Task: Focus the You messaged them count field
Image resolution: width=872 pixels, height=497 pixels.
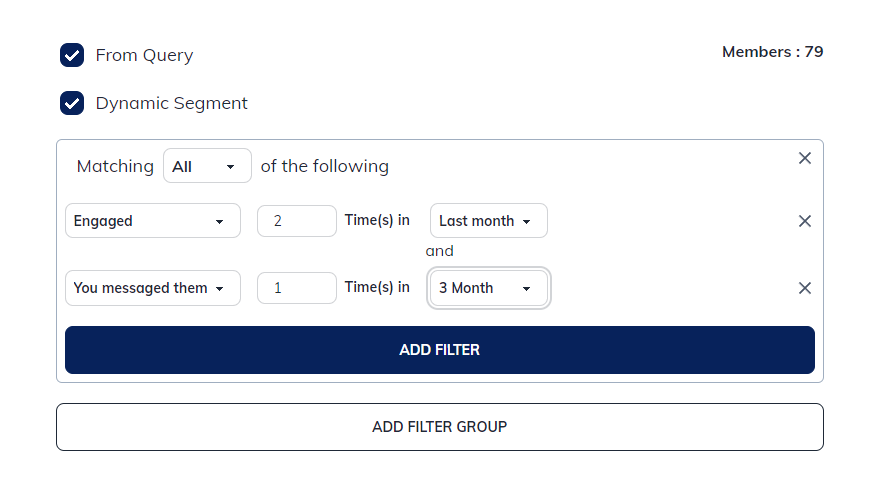Action: 296,288
